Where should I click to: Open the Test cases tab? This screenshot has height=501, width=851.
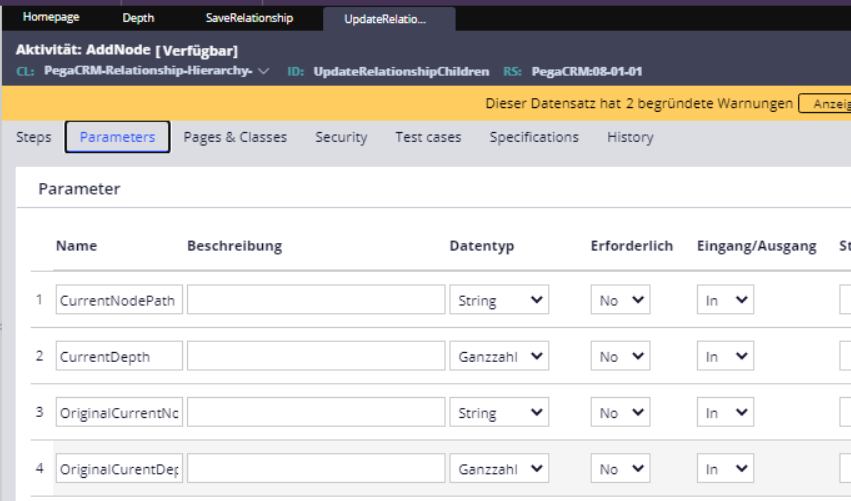click(428, 137)
